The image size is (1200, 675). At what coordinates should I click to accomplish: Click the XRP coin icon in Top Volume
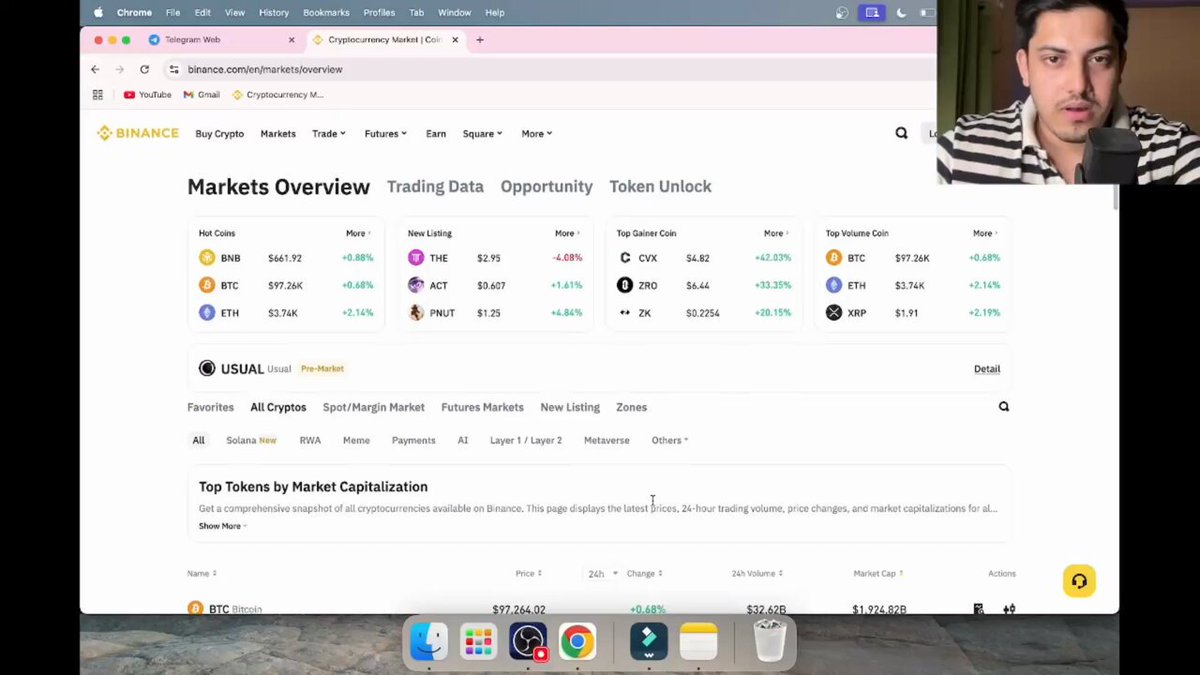coord(834,313)
